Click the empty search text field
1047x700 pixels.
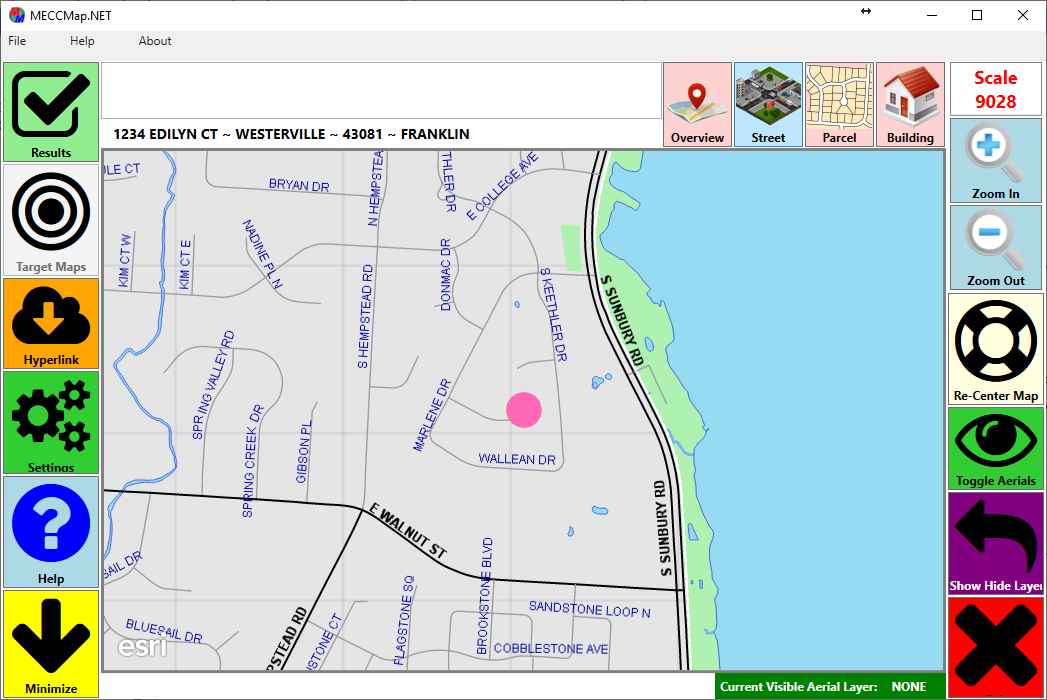pyautogui.click(x=381, y=91)
